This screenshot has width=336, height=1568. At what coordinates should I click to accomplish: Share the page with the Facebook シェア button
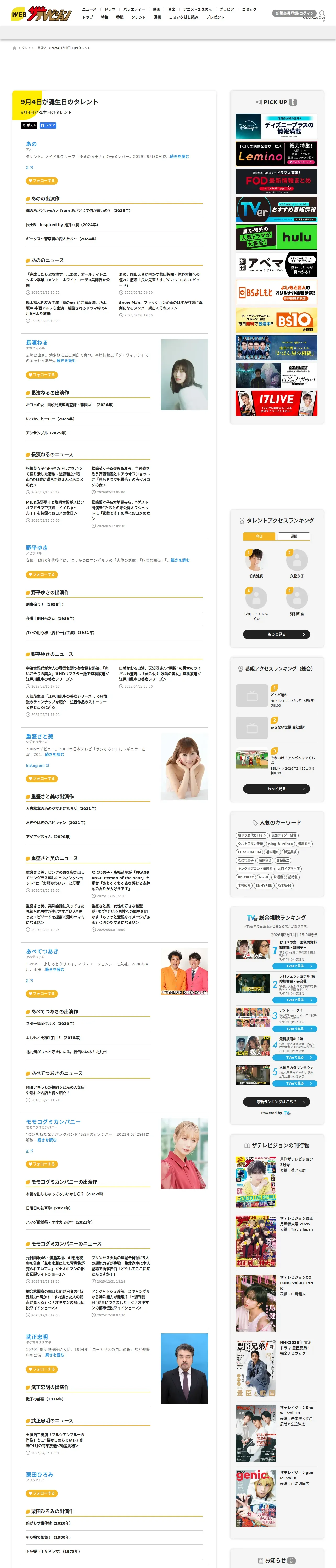click(48, 125)
